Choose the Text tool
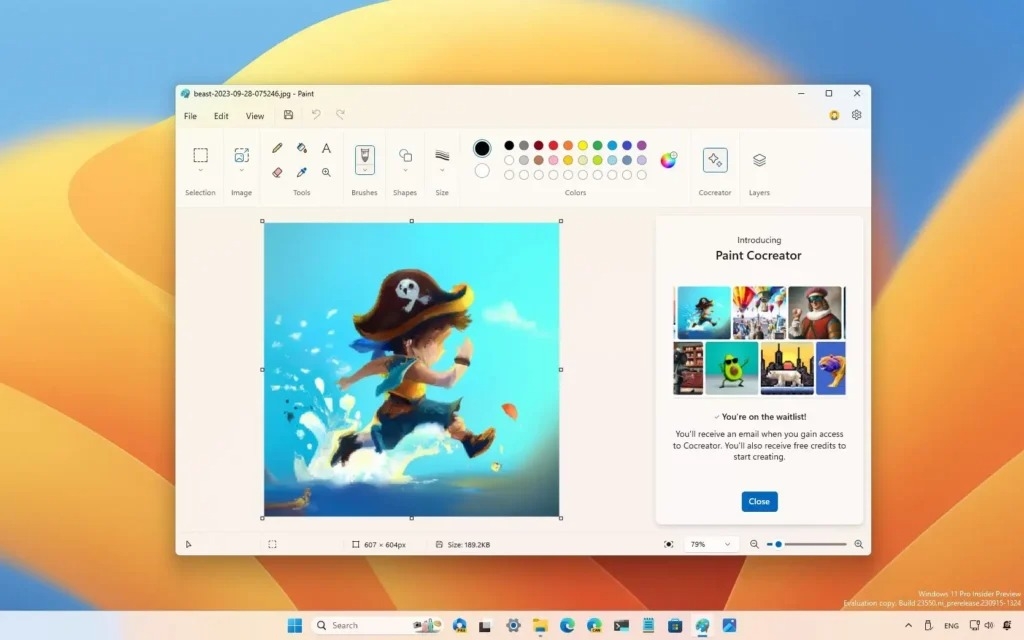This screenshot has width=1024, height=640. [326, 148]
